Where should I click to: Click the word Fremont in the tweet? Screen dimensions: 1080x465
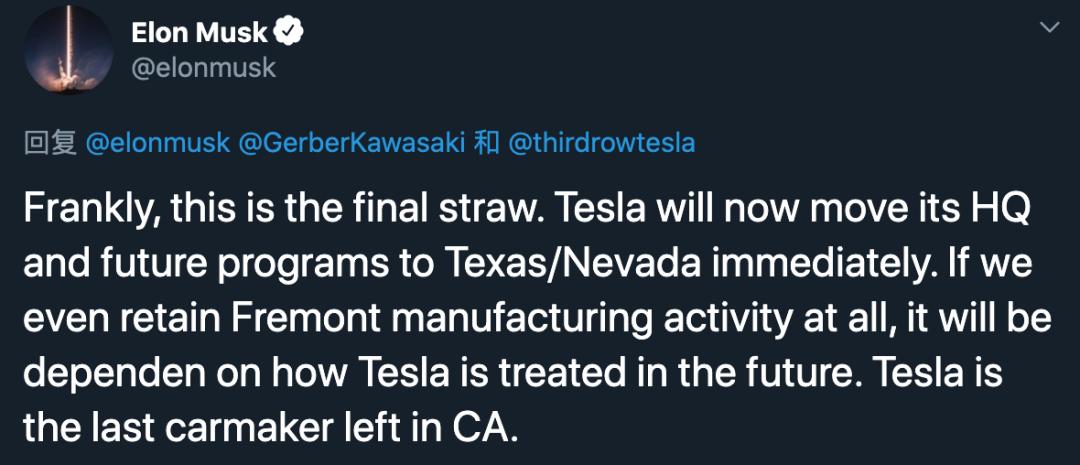[305, 320]
